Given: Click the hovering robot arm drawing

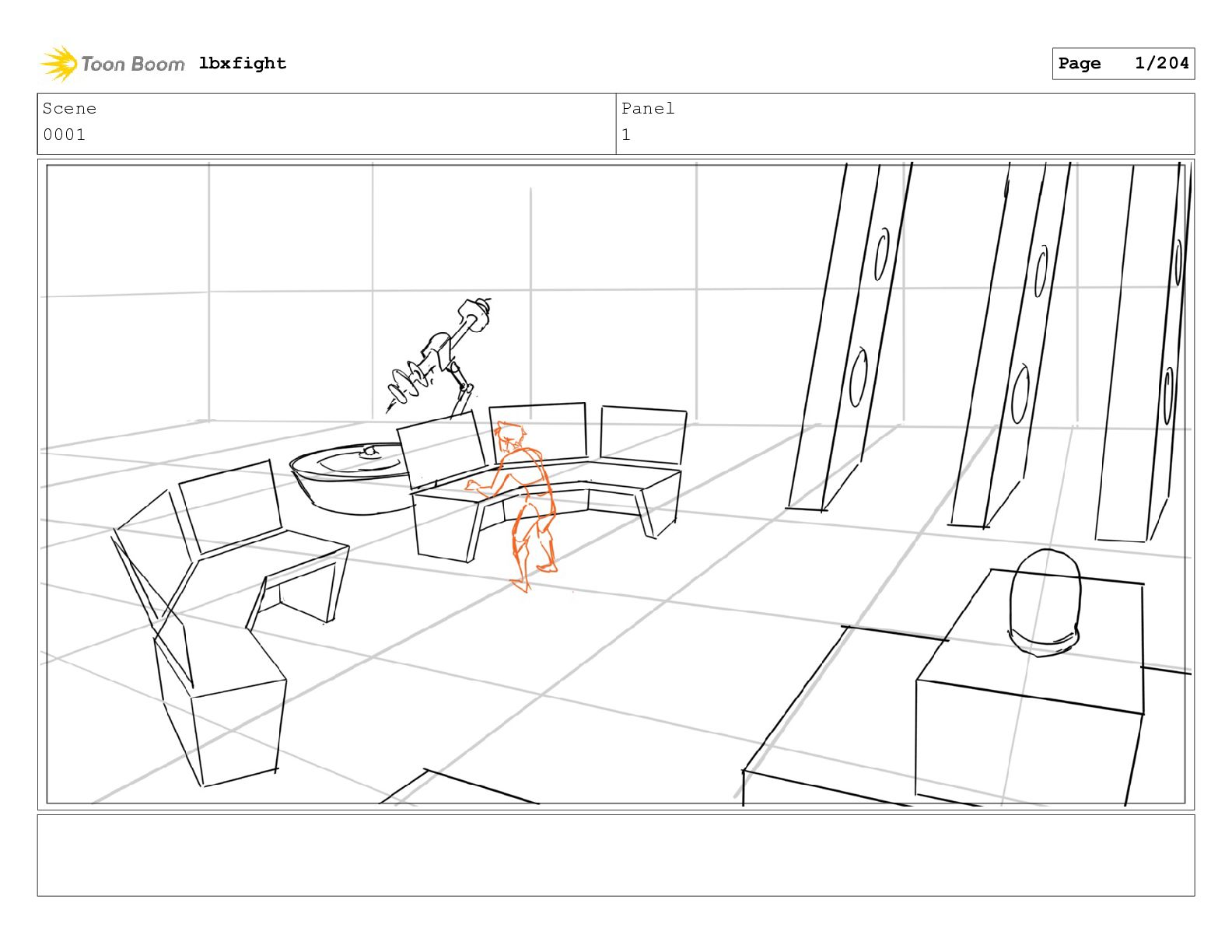Looking at the screenshot, I should 439,356.
